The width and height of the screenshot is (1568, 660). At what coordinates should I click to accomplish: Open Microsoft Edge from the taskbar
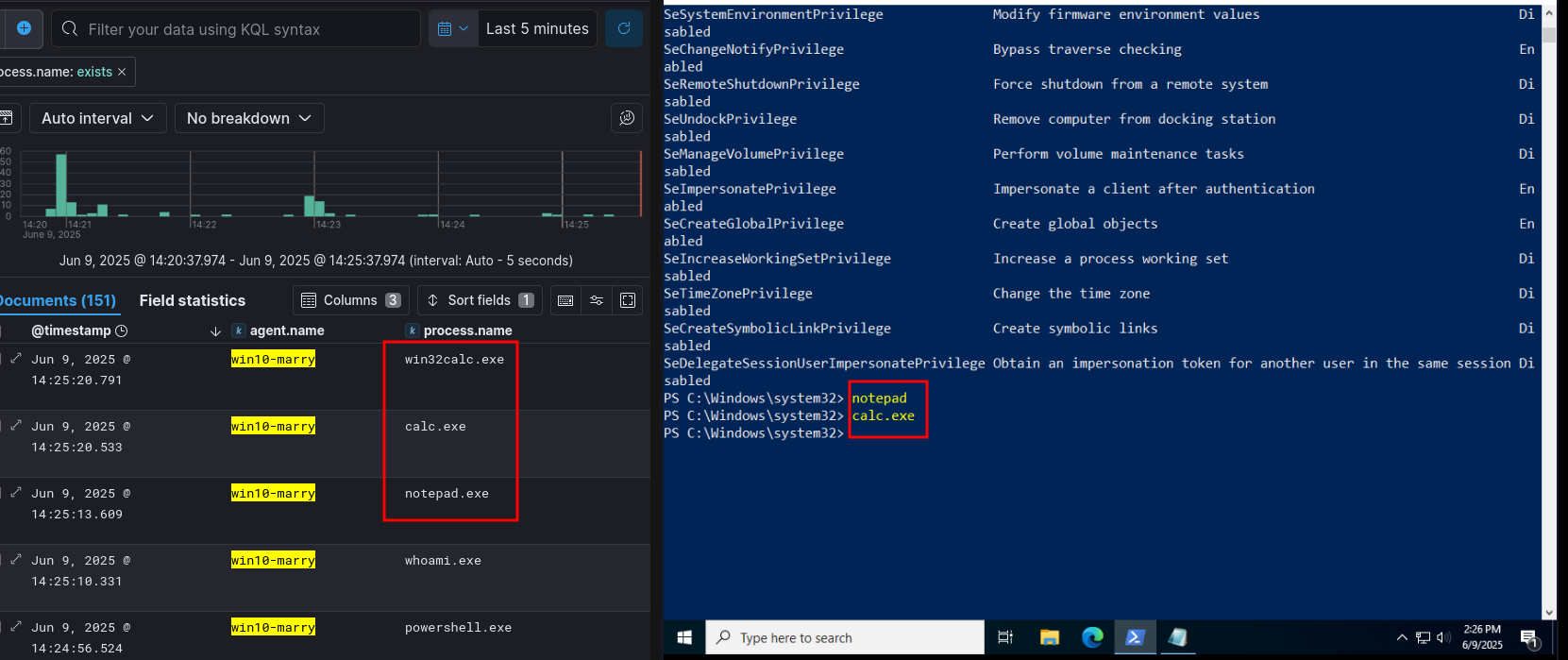click(1092, 637)
